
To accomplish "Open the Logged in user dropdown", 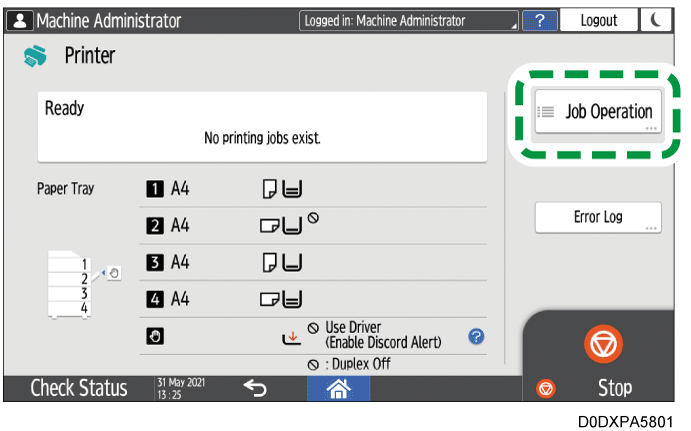I will click(410, 20).
